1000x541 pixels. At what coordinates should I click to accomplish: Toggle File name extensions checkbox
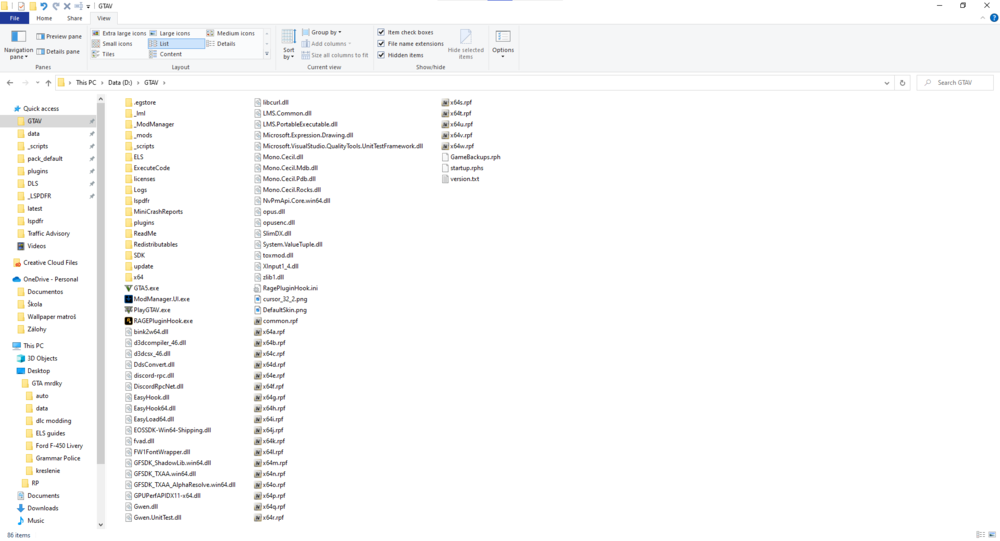(x=410, y=43)
